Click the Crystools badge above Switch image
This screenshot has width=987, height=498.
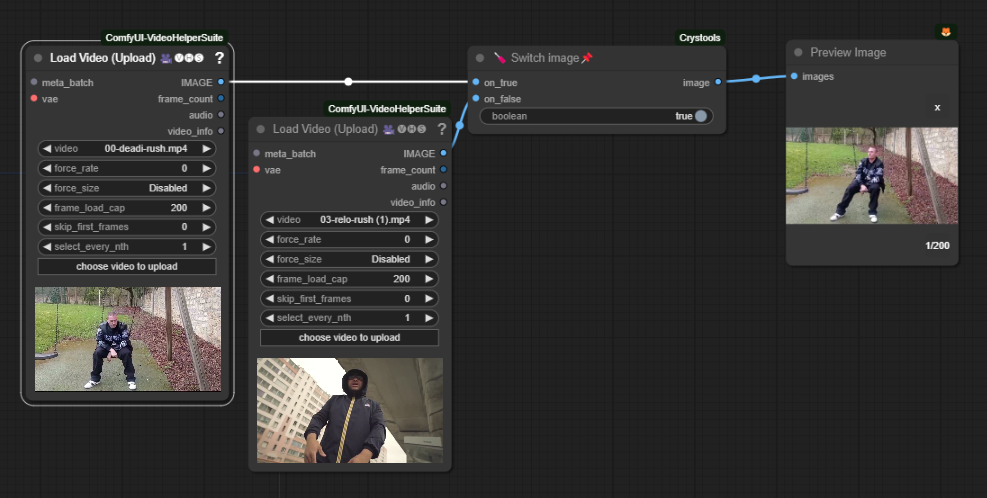(699, 38)
